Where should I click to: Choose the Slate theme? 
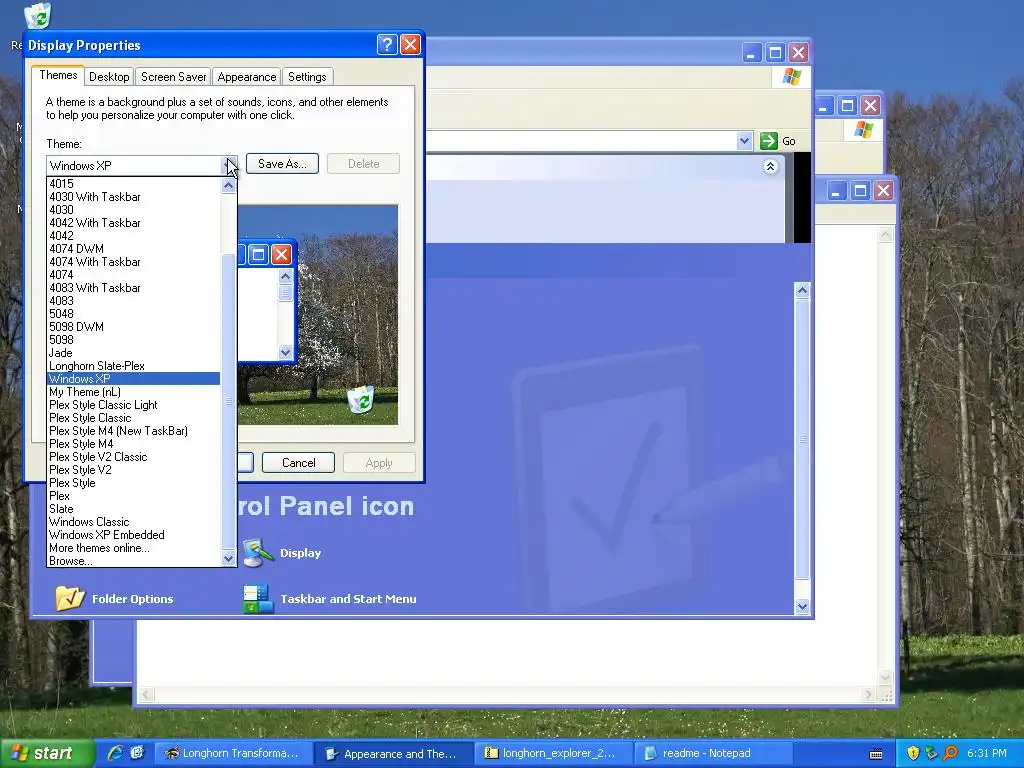pyautogui.click(x=134, y=509)
